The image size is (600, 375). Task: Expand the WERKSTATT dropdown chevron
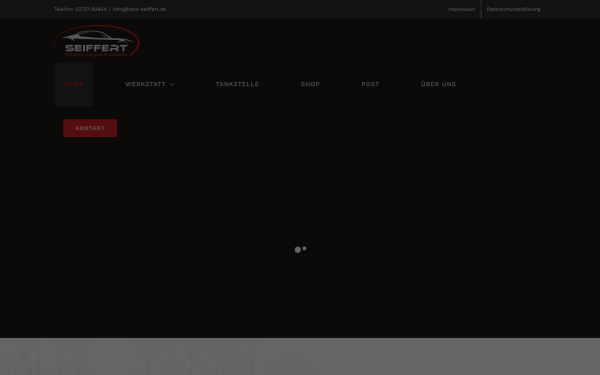tap(172, 85)
